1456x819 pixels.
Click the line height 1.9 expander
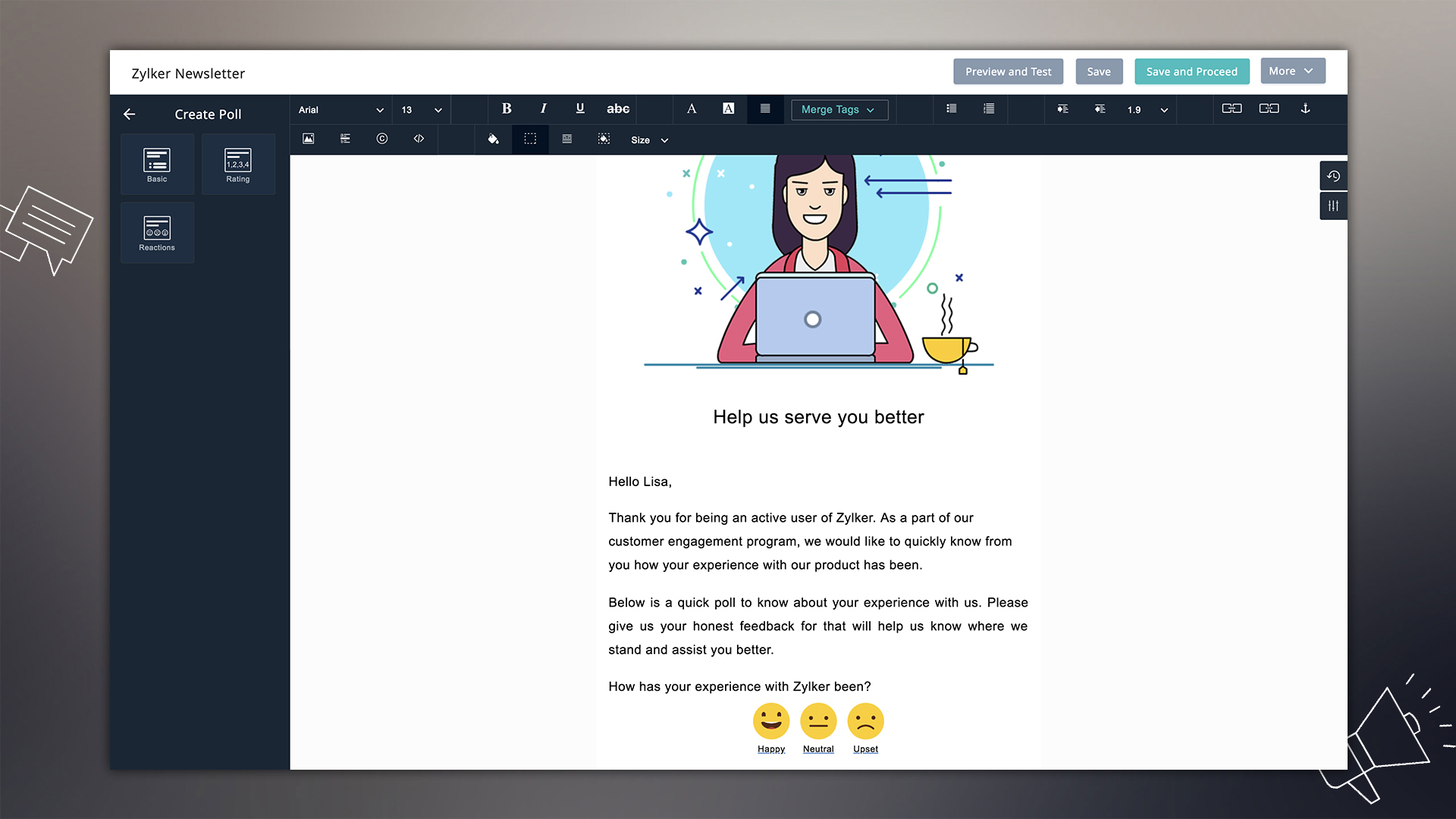[x=1163, y=109]
